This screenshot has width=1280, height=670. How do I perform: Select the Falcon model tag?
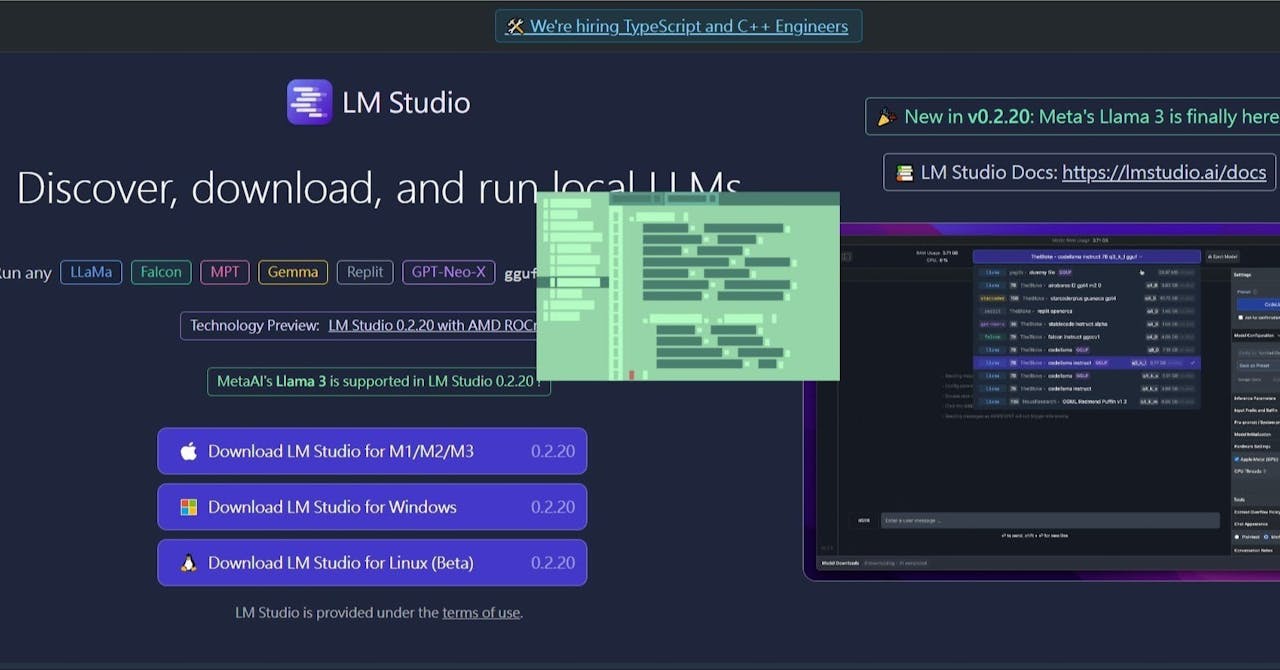point(161,272)
